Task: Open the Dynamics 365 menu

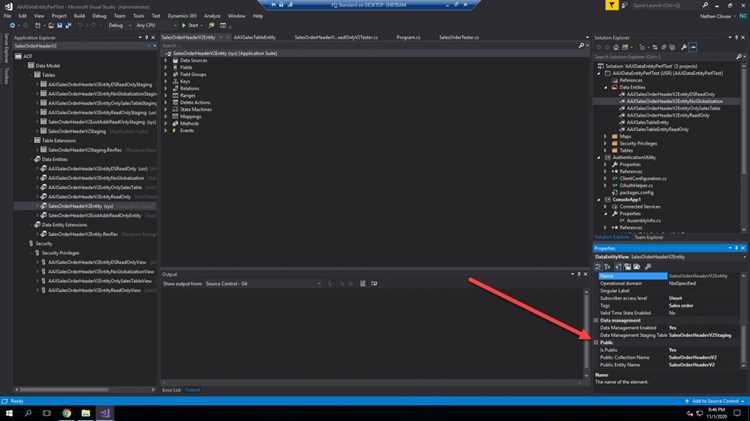Action: click(182, 16)
